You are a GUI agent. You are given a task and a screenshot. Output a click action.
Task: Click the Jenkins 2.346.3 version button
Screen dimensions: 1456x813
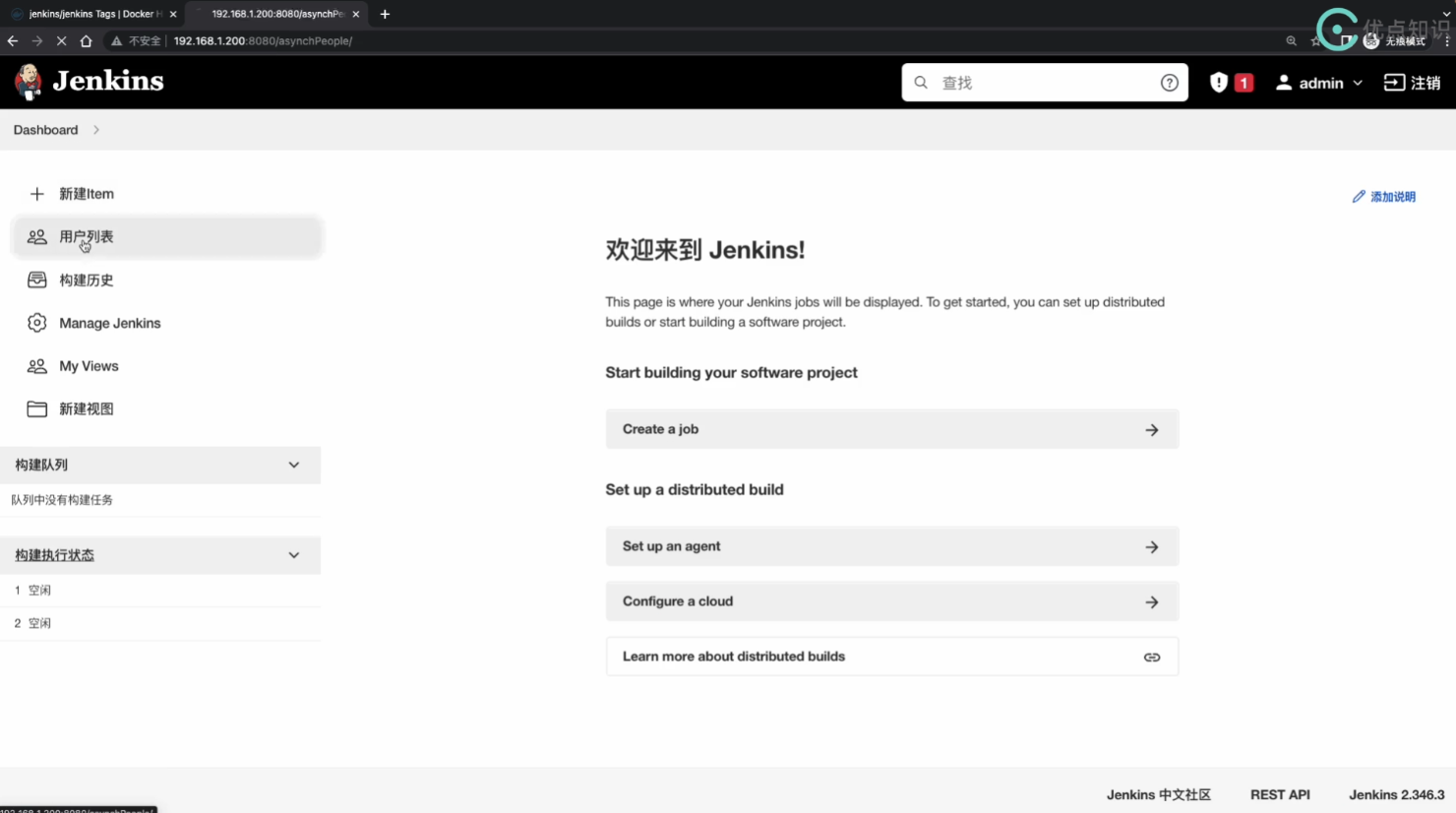[1397, 794]
